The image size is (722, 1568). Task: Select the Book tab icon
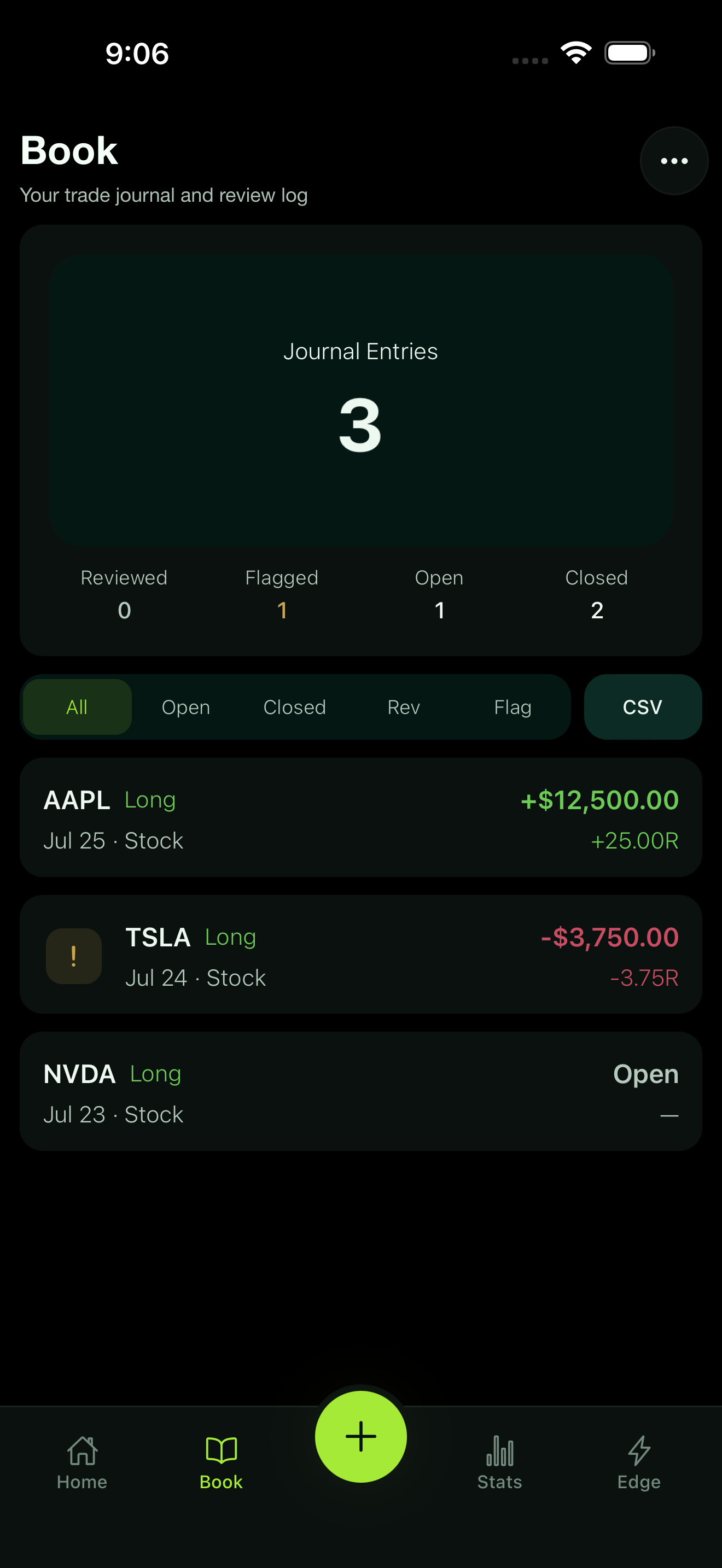pyautogui.click(x=221, y=1450)
